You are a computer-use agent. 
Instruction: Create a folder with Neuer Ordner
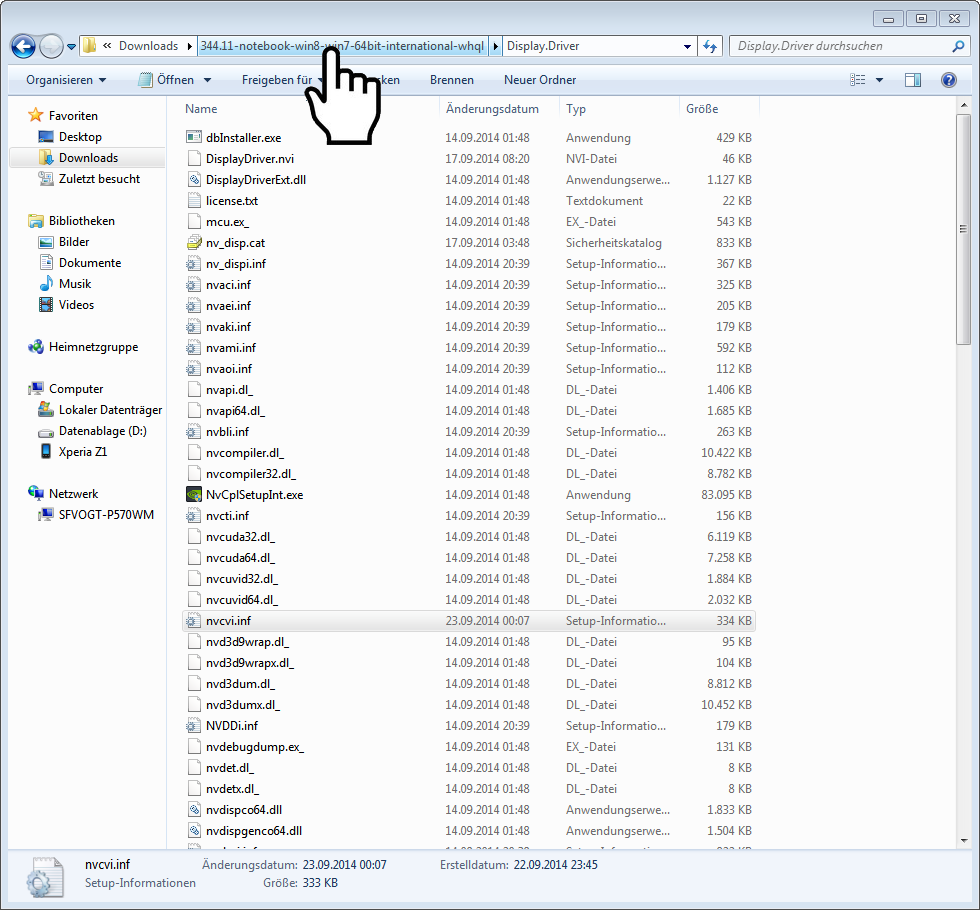540,80
